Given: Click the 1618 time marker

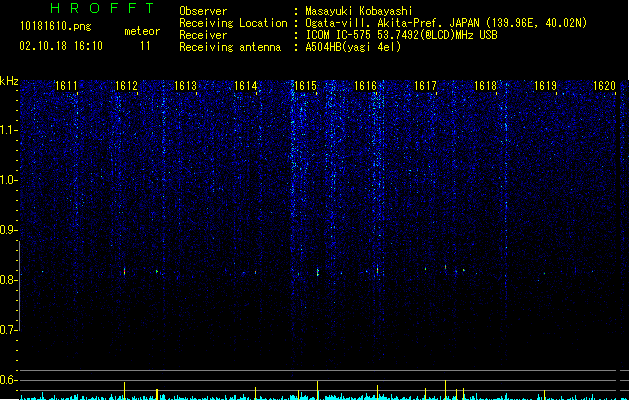Looking at the screenshot, I should 485,86.
